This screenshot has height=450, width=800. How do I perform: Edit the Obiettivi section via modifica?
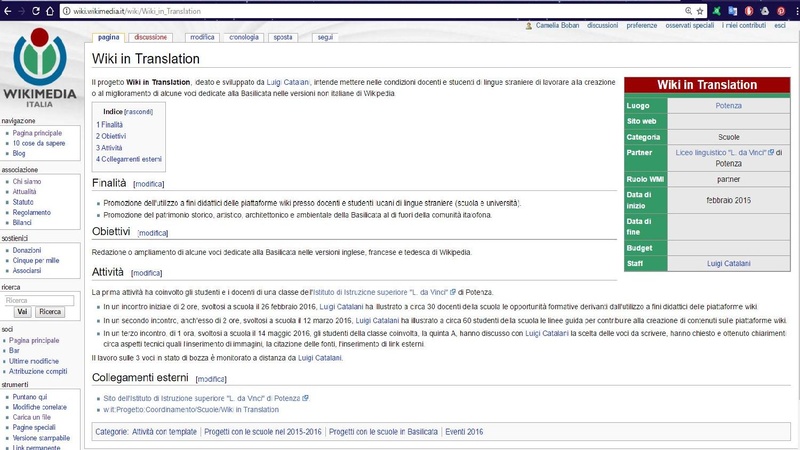pos(153,233)
